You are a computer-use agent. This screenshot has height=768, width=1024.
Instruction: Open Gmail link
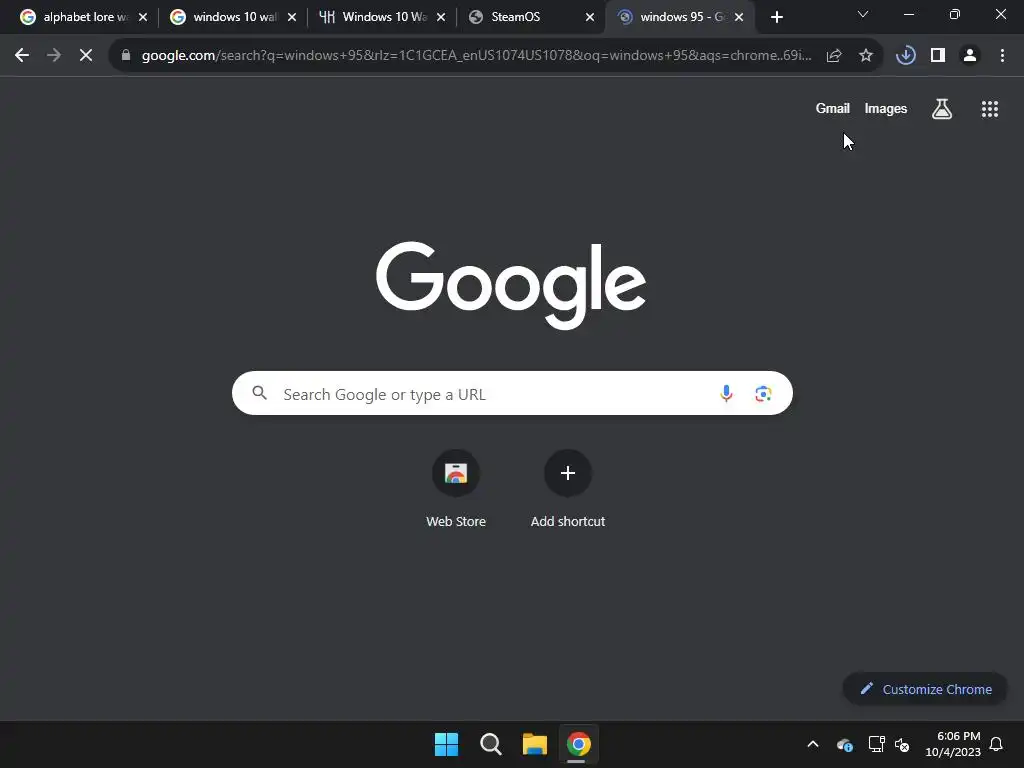[x=833, y=108]
